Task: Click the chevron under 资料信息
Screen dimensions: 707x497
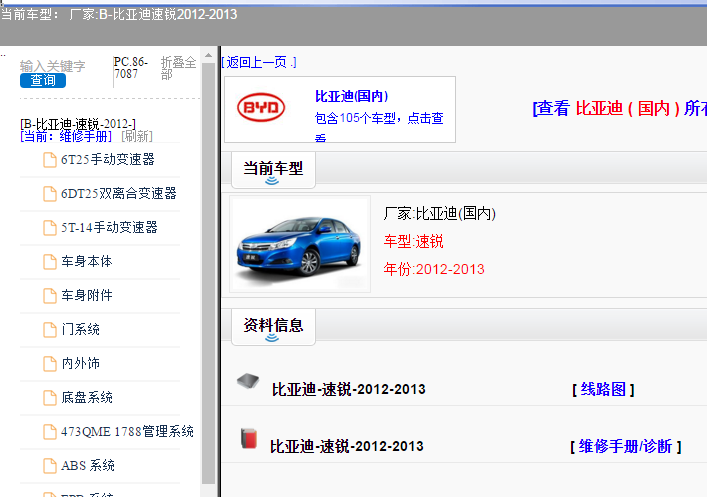Action: tap(272, 338)
